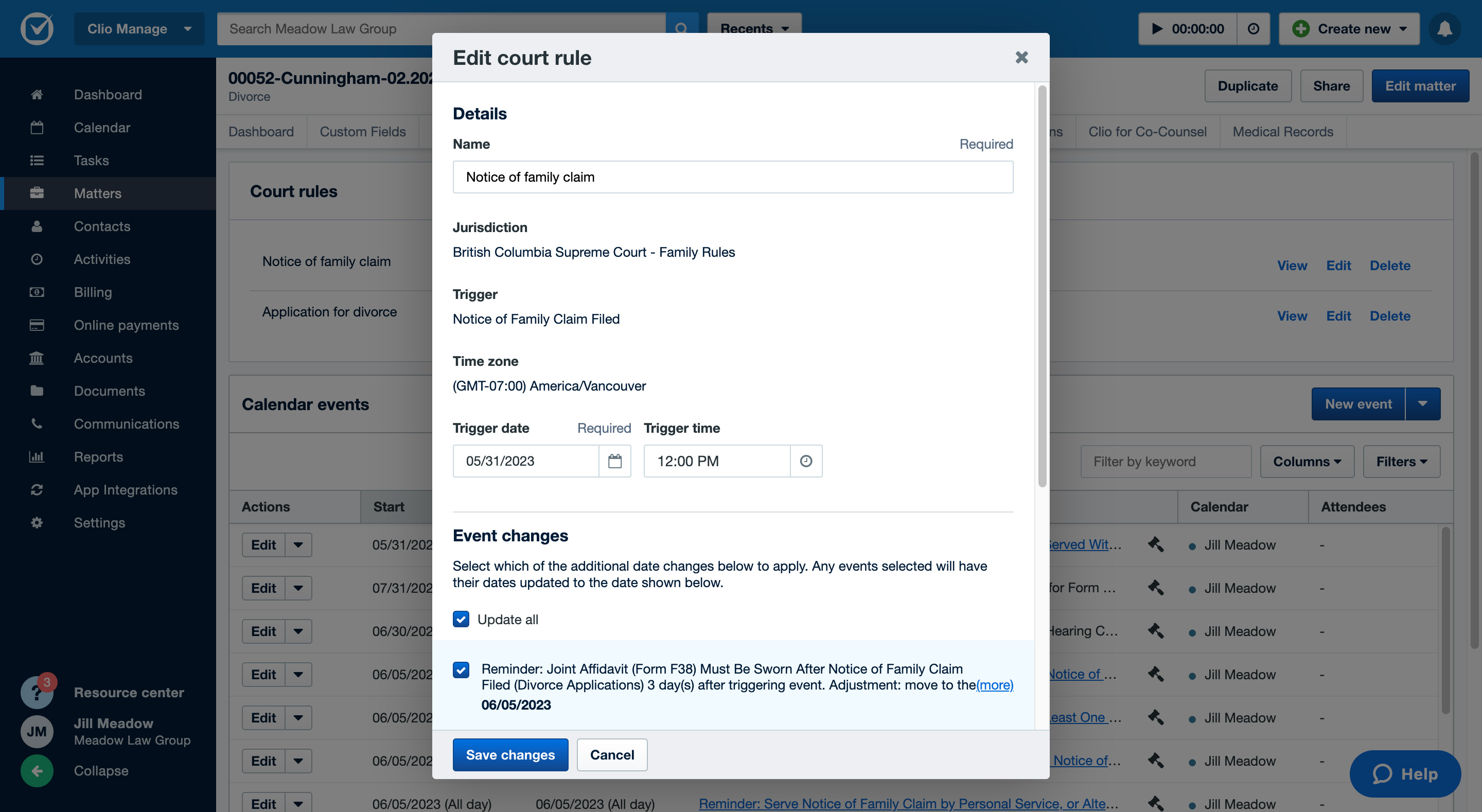This screenshot has height=812, width=1482.
Task: Collapse the sidebar with green arrow
Action: (x=37, y=770)
